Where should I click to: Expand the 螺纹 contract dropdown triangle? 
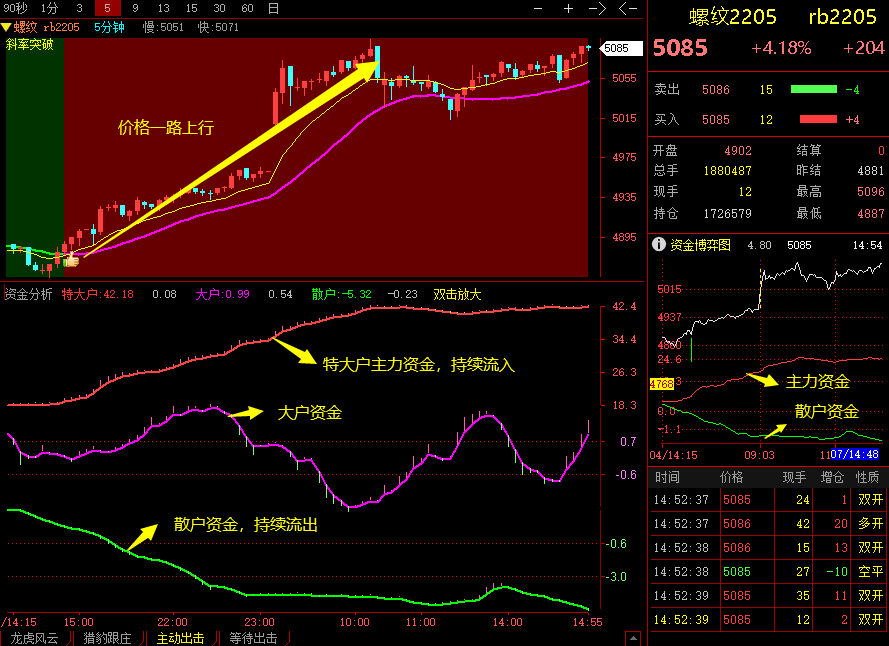(x=6, y=27)
